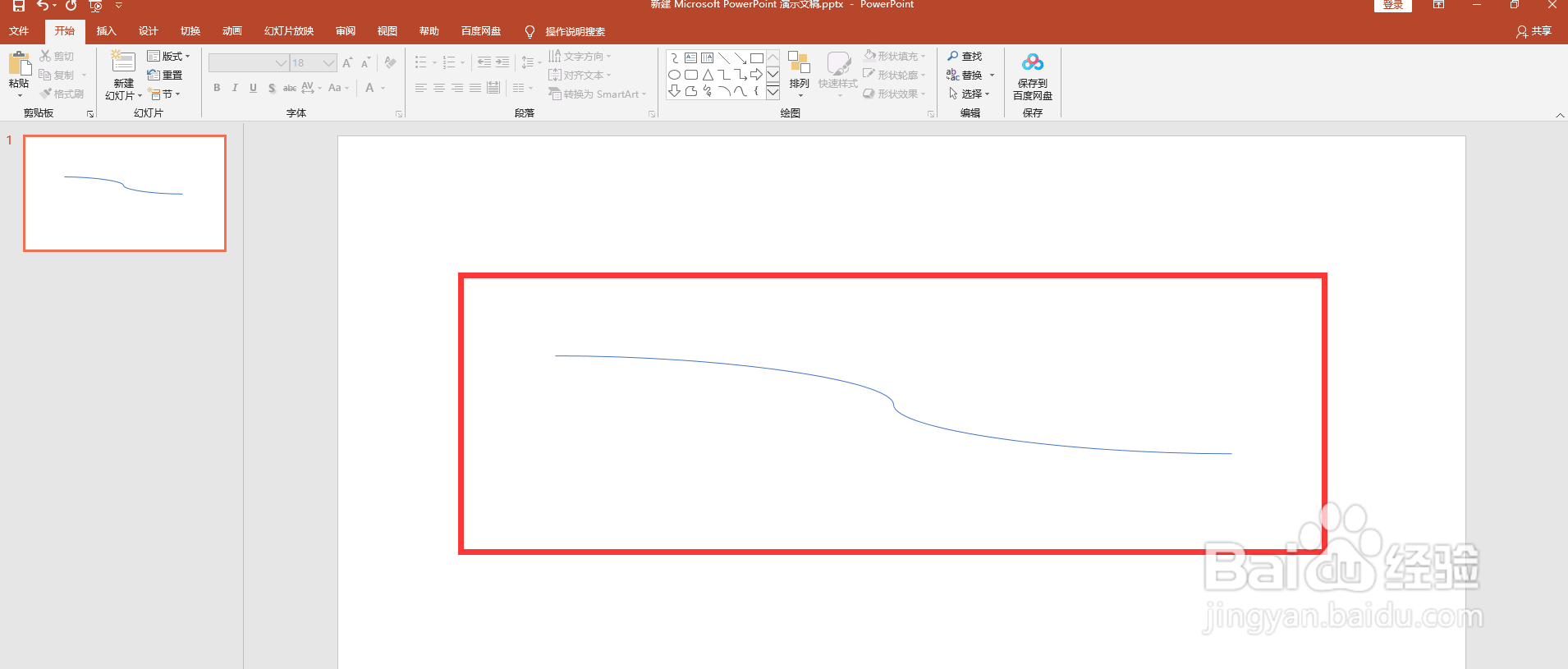Select the arc shape
Viewport: 1568px width, 669px height.
click(x=724, y=90)
